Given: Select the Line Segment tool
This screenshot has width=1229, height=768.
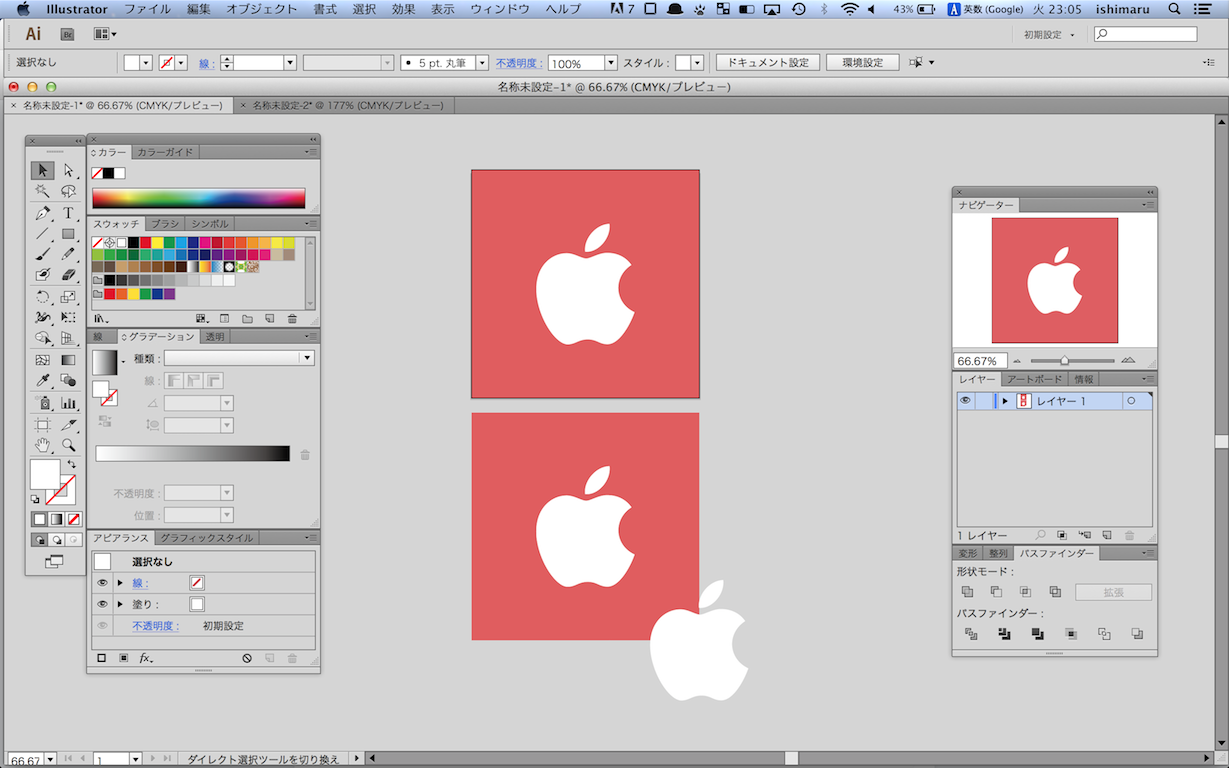Looking at the screenshot, I should point(43,234).
